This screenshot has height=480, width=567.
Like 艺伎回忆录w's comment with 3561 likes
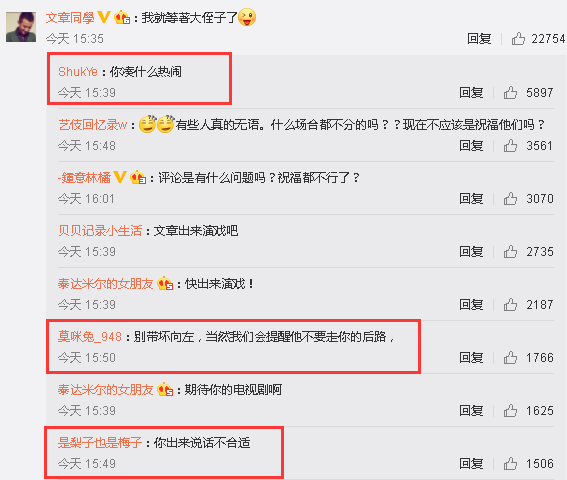click(510, 146)
